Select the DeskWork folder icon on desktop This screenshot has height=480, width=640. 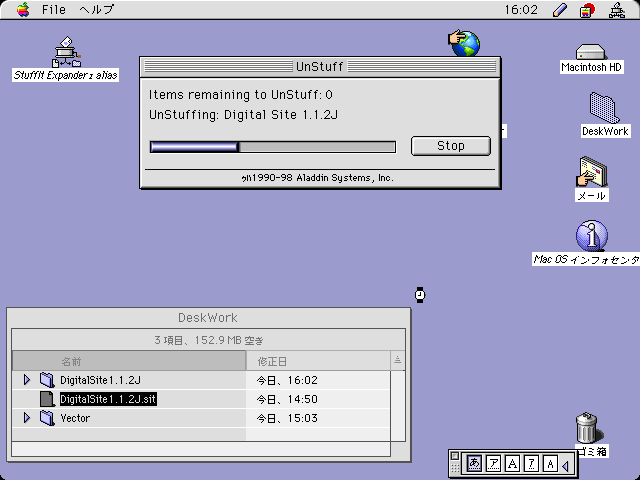coord(604,107)
